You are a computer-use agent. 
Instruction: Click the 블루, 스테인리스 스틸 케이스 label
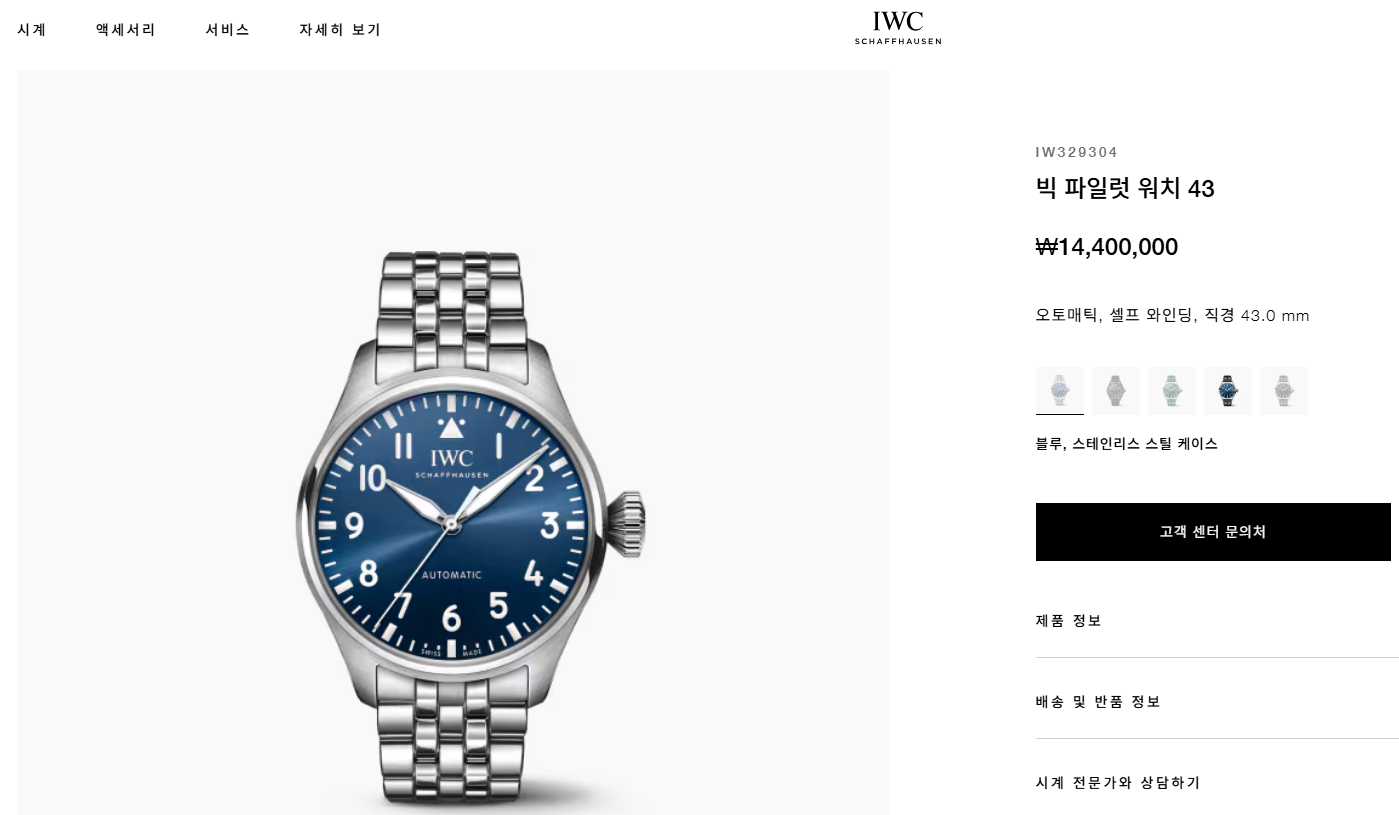tap(1127, 444)
